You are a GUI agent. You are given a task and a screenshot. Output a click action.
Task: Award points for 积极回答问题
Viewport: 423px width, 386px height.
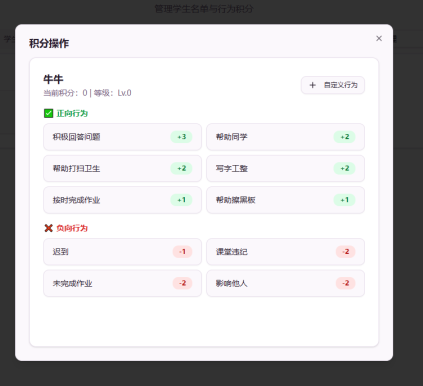tap(122, 137)
